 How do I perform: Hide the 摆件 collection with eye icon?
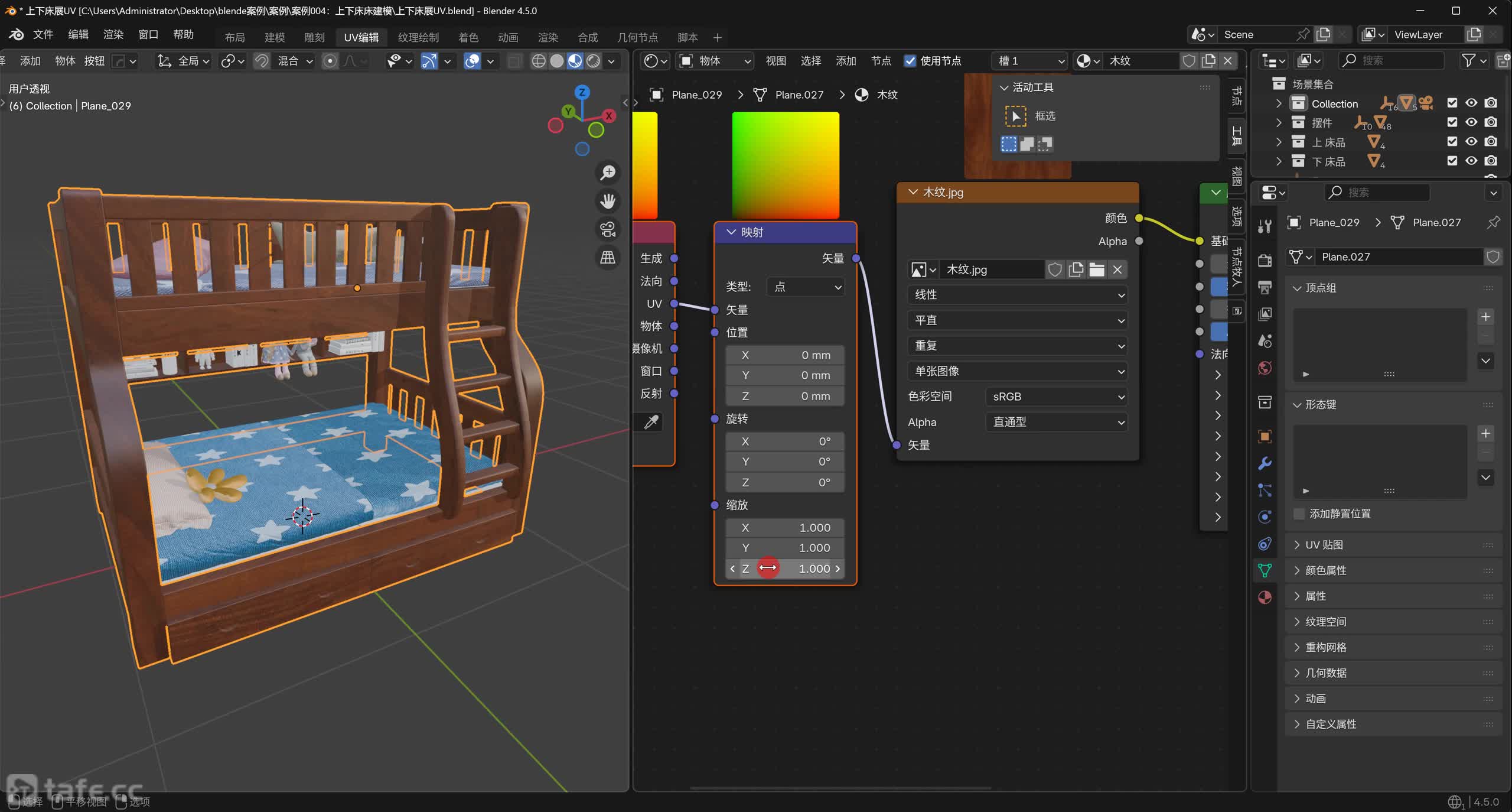pyautogui.click(x=1471, y=122)
